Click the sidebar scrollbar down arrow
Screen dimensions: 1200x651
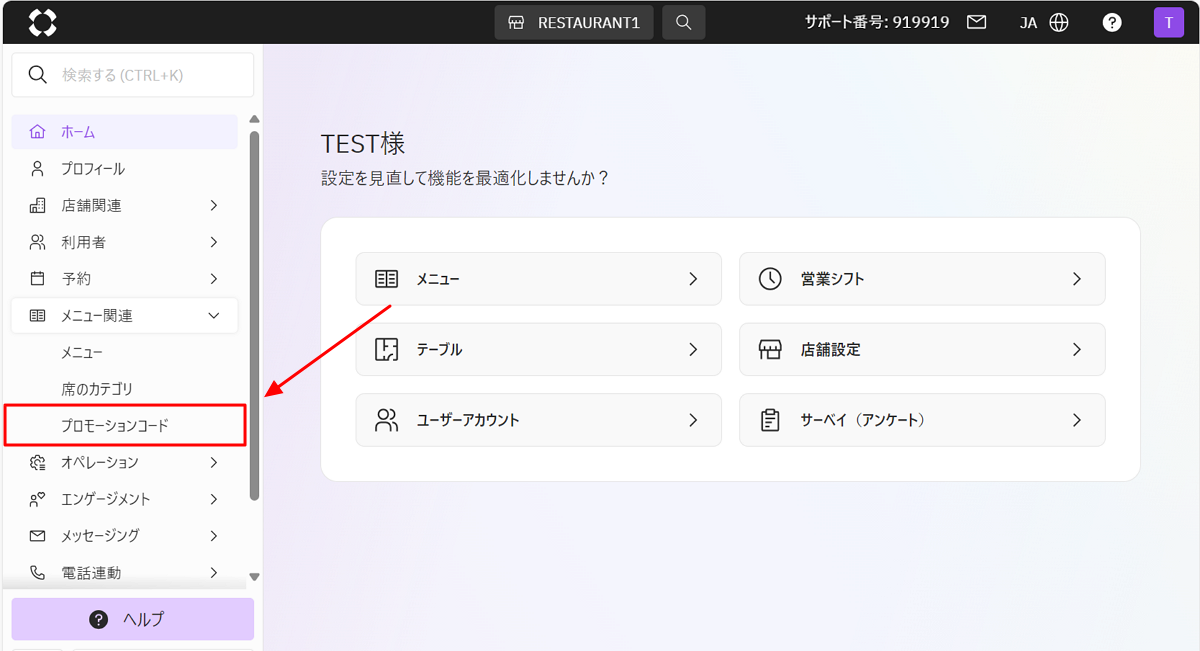[254, 577]
